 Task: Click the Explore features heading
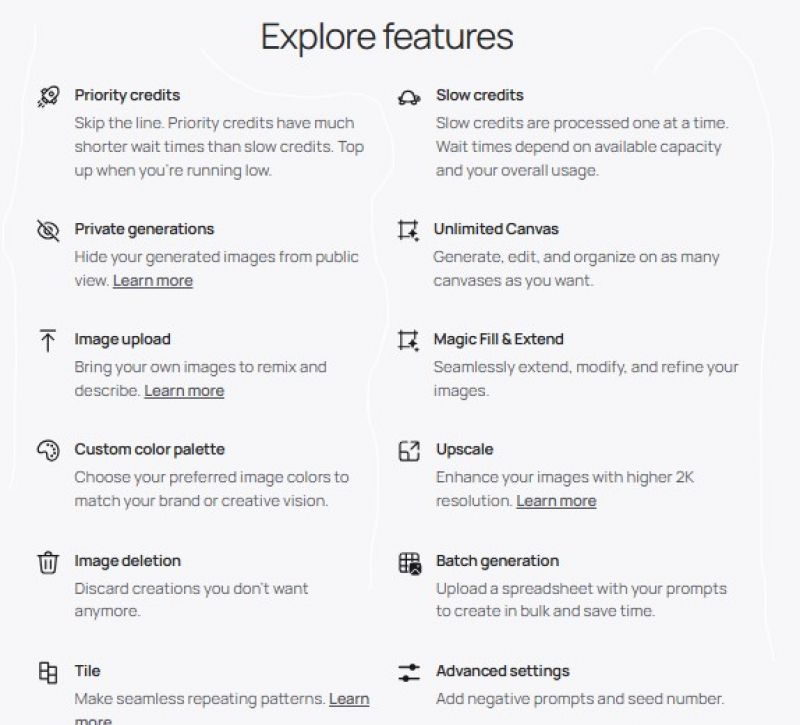tap(387, 37)
